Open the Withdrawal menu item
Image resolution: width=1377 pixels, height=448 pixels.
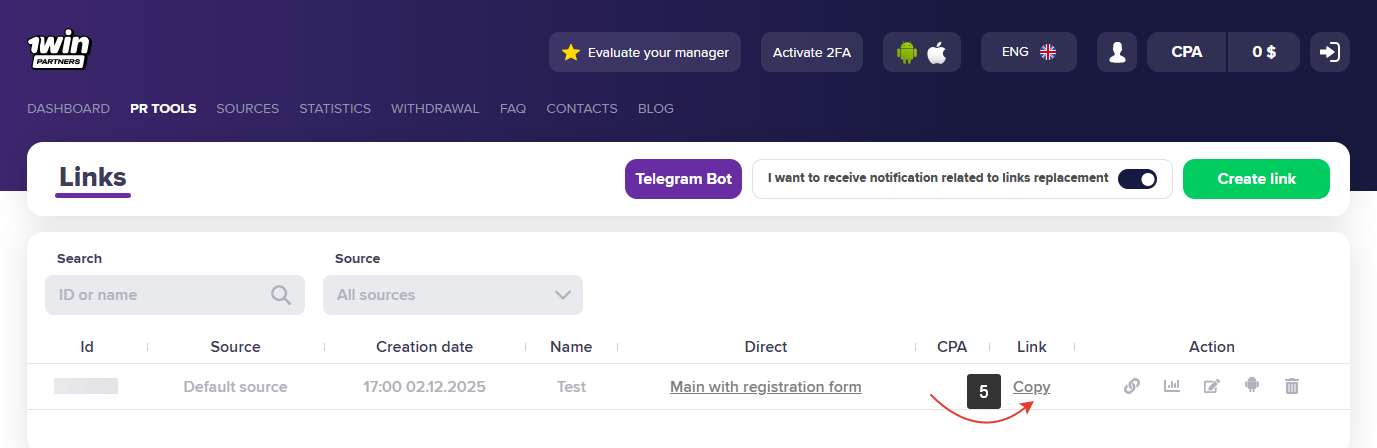point(435,108)
